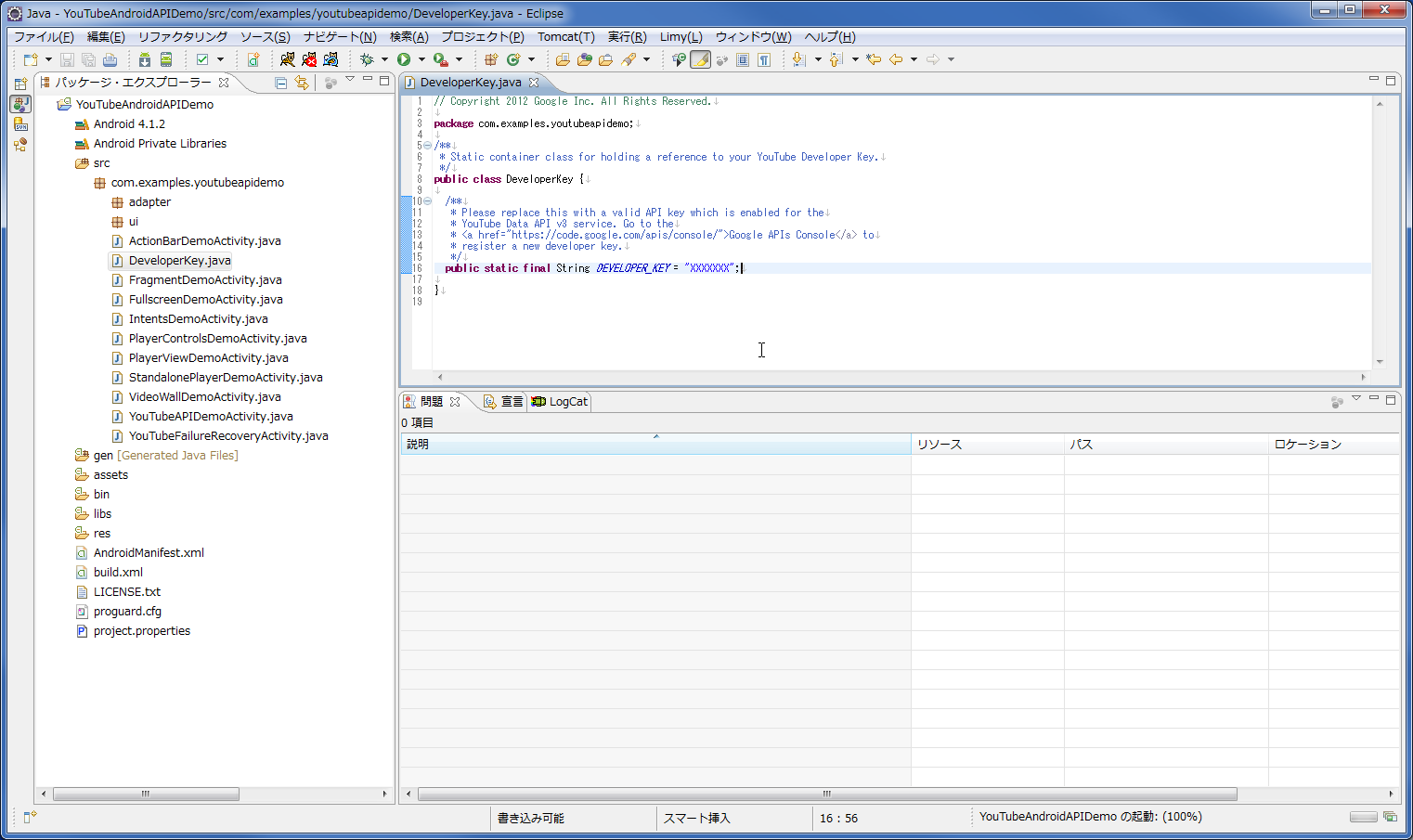The width and height of the screenshot is (1413, 840).
Task: Click the ロケーション column header
Action: [x=1334, y=445]
